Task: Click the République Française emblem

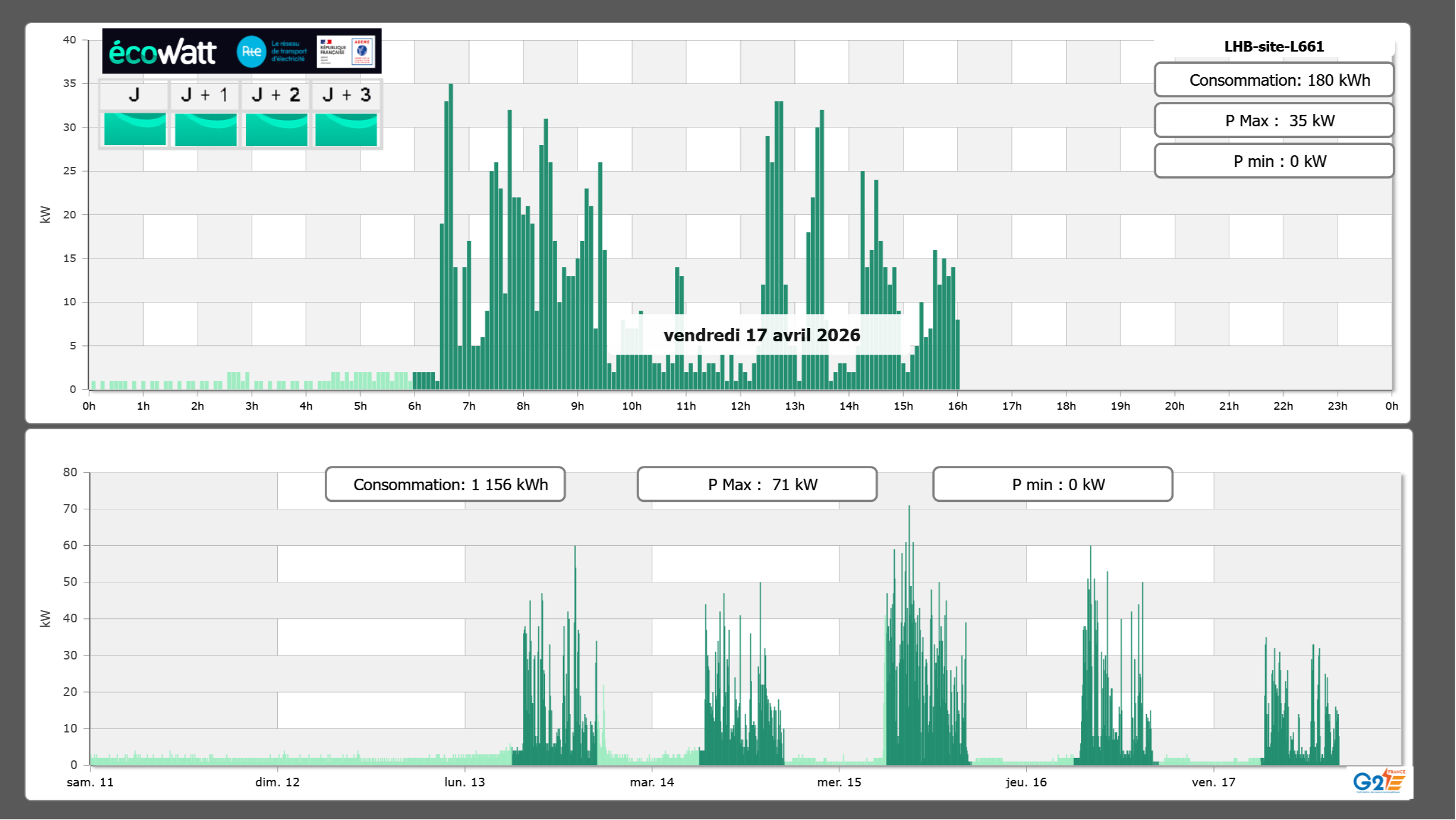Action: 333,52
